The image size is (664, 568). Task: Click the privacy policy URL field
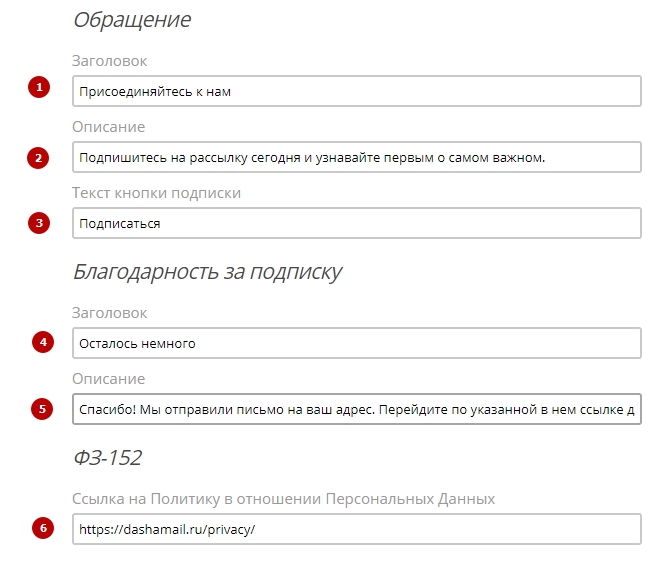[355, 528]
